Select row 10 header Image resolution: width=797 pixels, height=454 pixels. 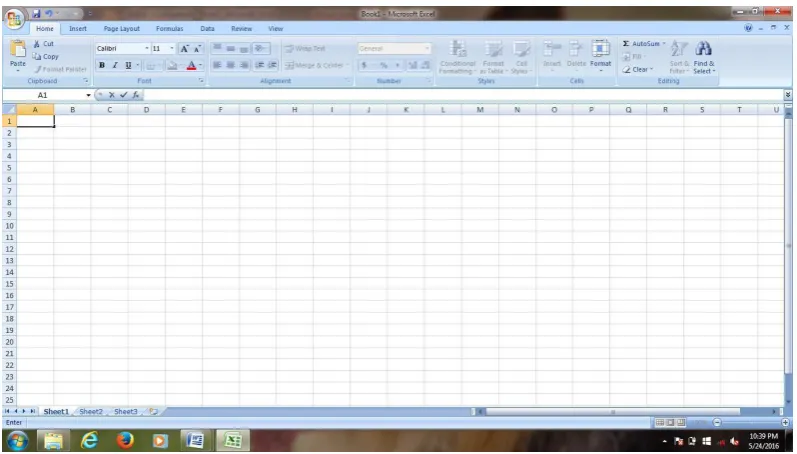tap(9, 226)
